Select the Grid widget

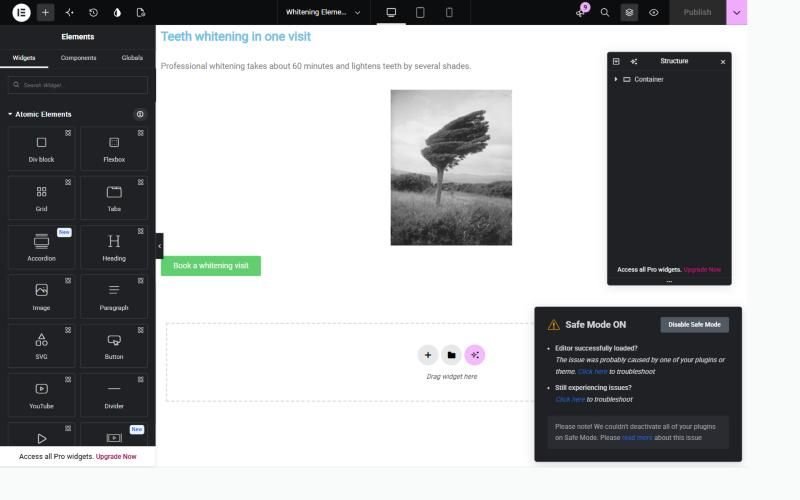[x=41, y=198]
